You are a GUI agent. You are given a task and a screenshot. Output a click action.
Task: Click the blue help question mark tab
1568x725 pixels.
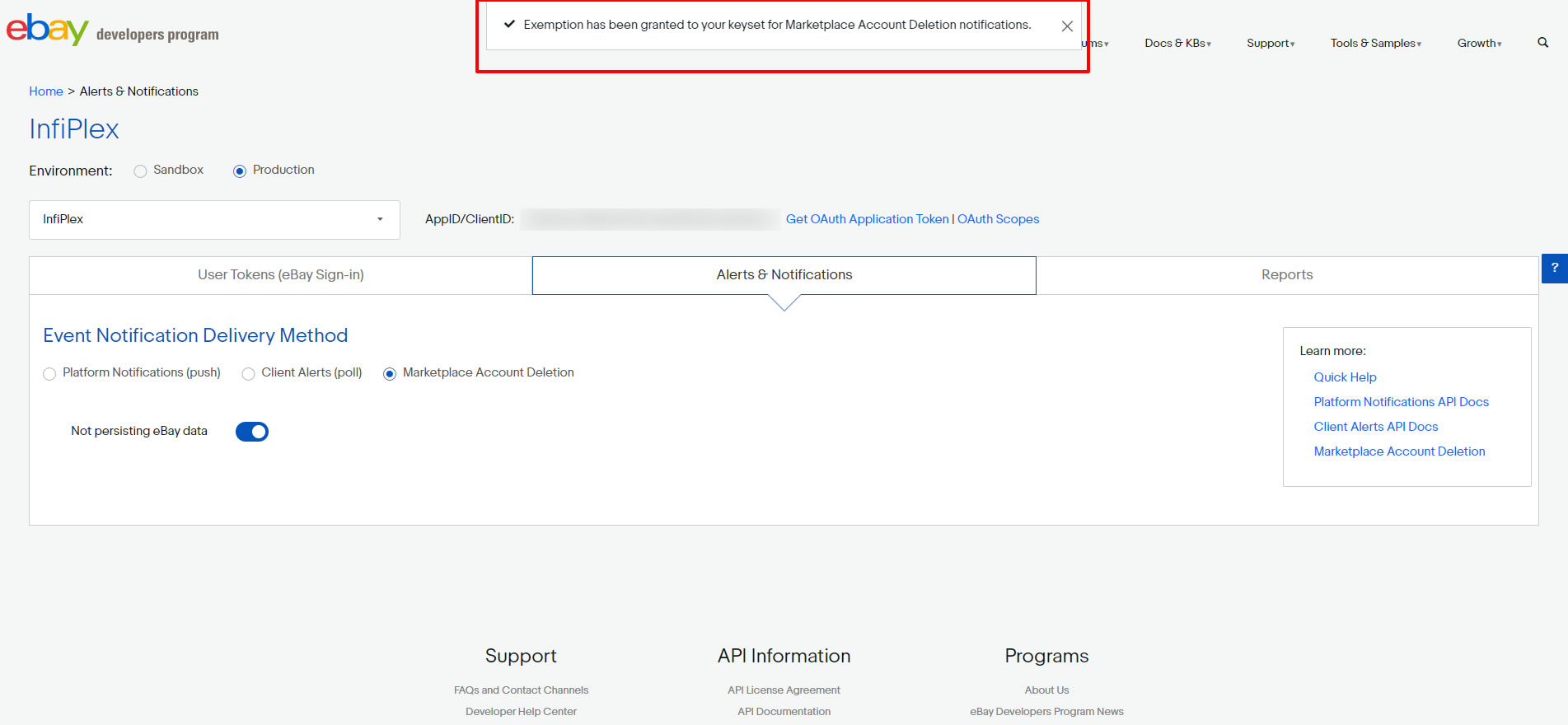coord(1554,268)
